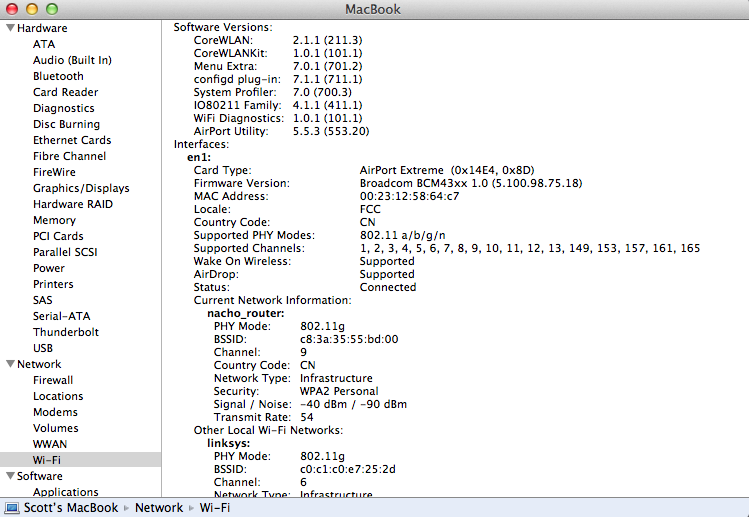749x517 pixels.
Task: Click the CoreWLAN version 2.1.1 value
Action: click(x=328, y=40)
